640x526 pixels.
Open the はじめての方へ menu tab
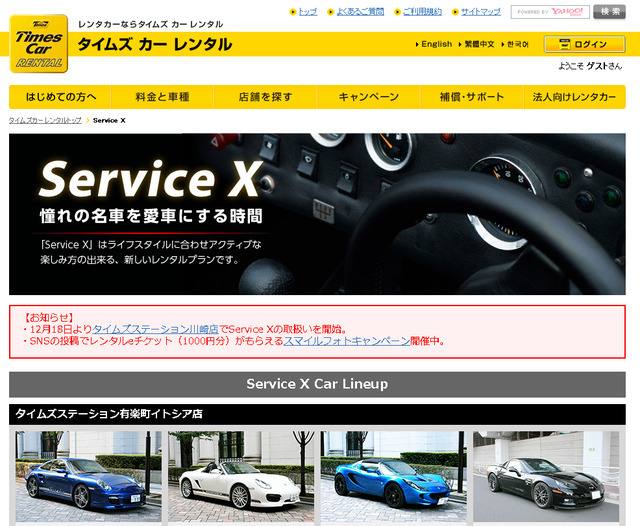(60, 97)
